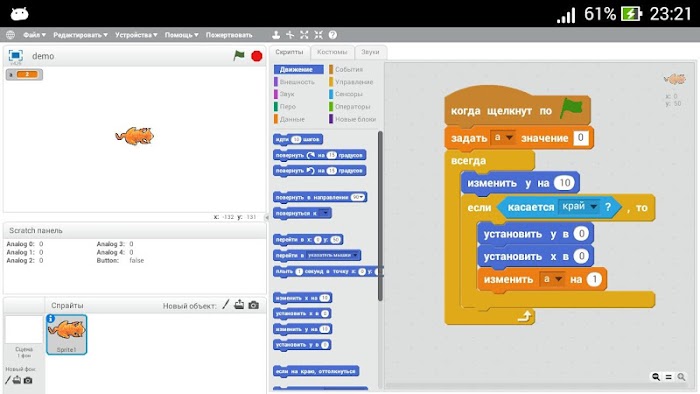Click the 1 field in orange изменить block

594,279
